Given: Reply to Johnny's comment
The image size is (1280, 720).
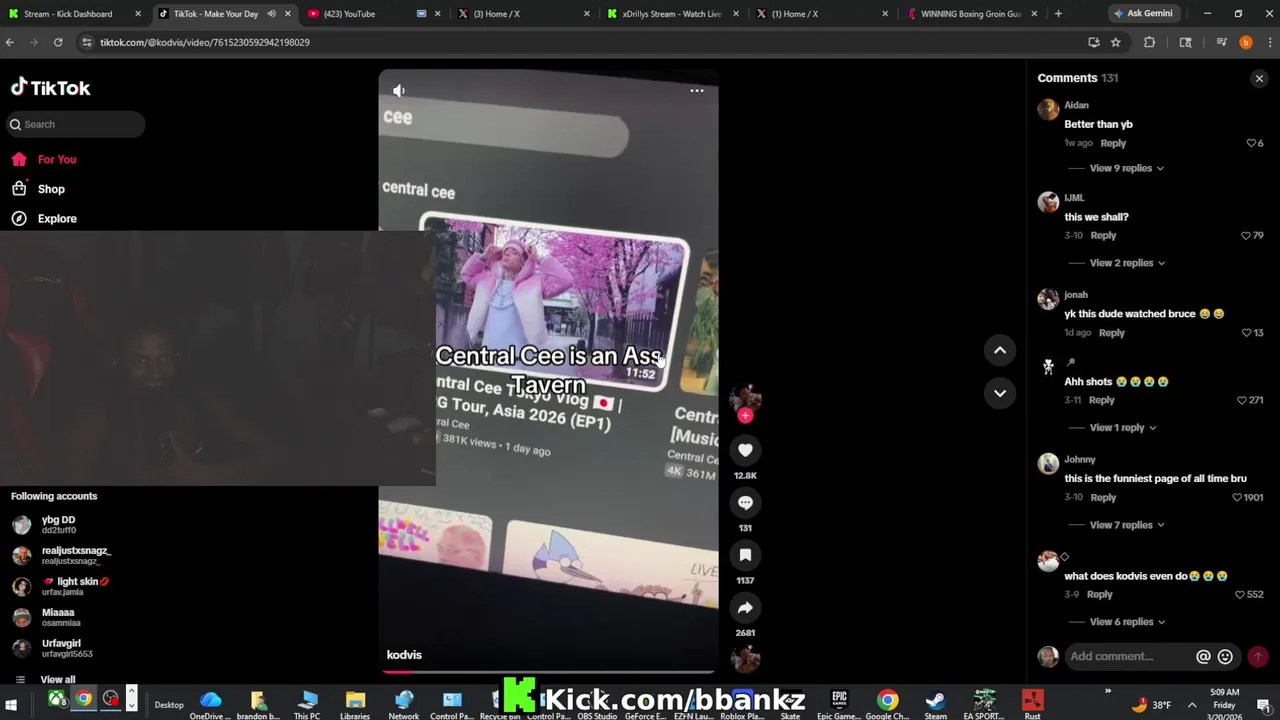Looking at the screenshot, I should coord(1103,497).
